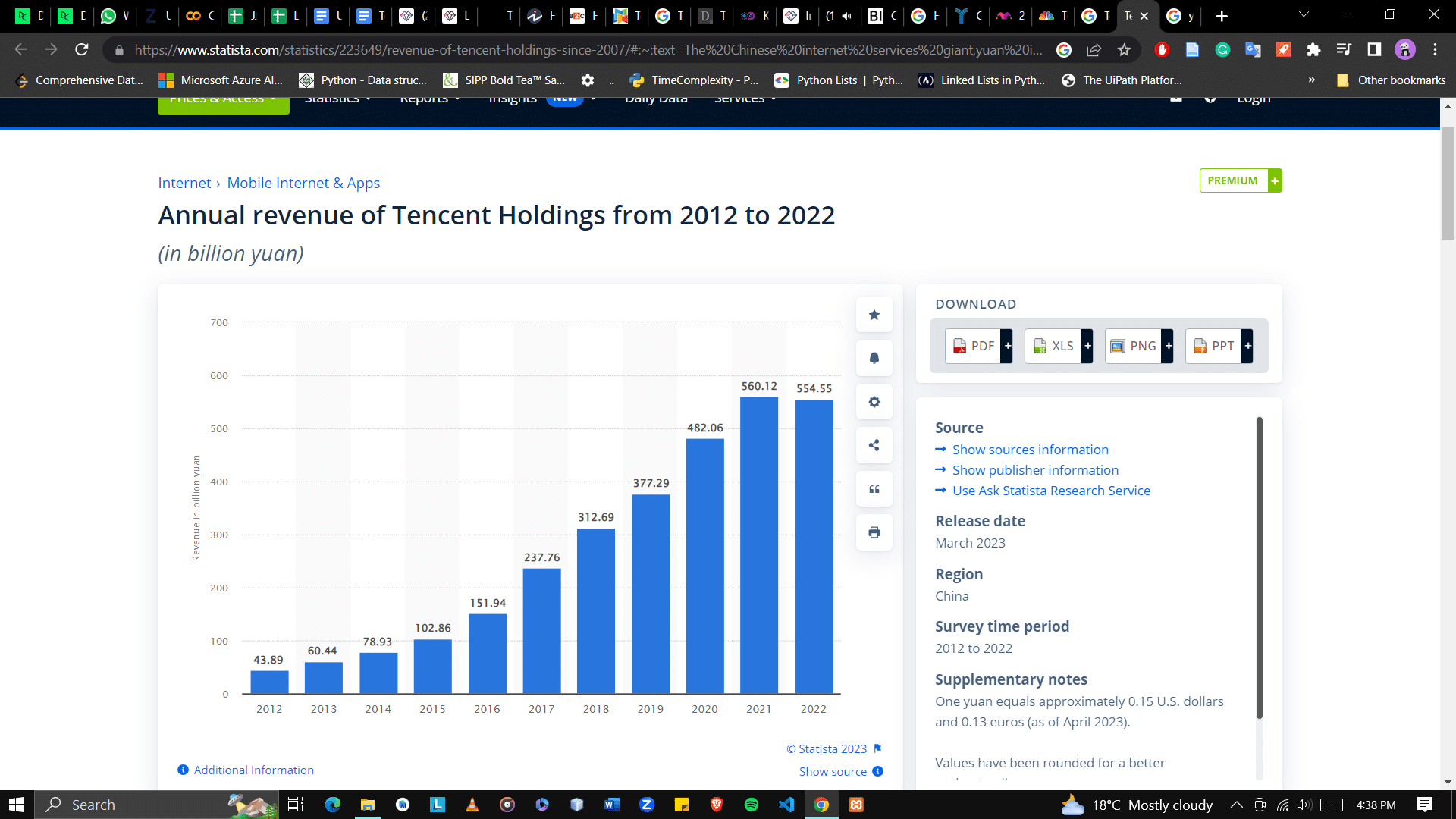This screenshot has height=819, width=1456.
Task: Open Python - Data struc... bookmark
Action: (x=363, y=80)
